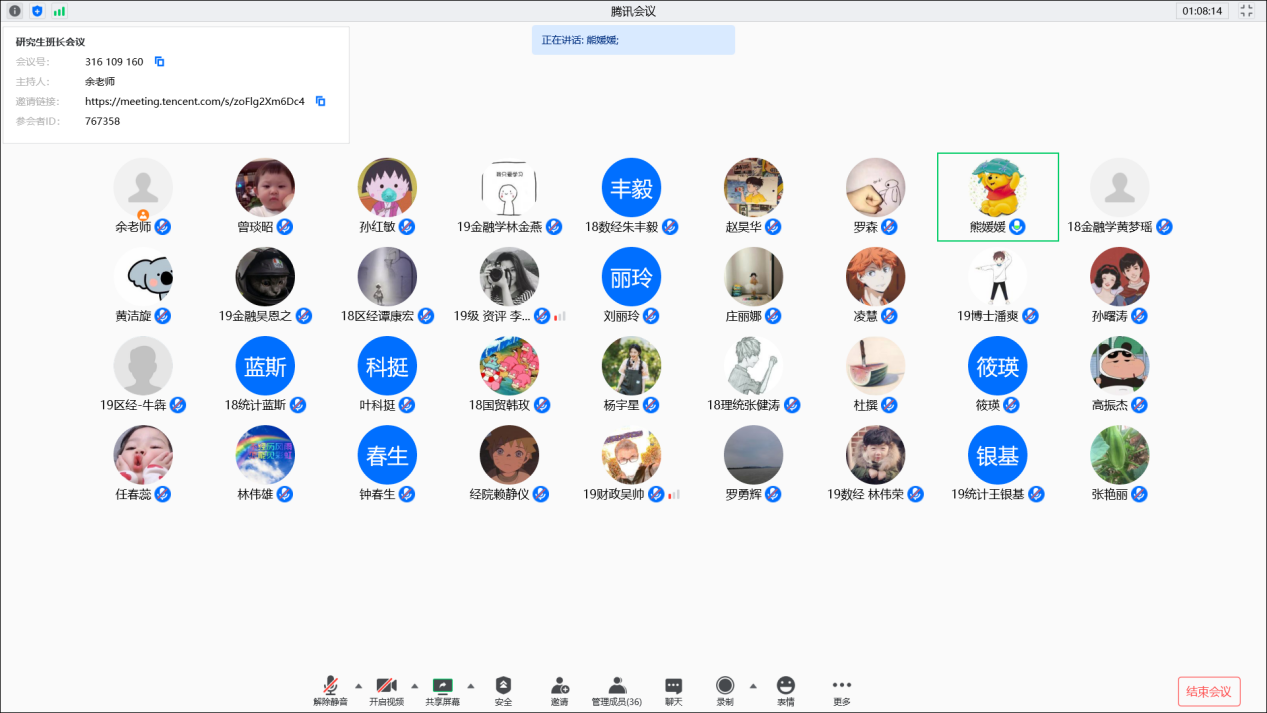Screen dimensions: 1267x713
Task: Open the 邀请 invite dialog
Action: click(560, 690)
